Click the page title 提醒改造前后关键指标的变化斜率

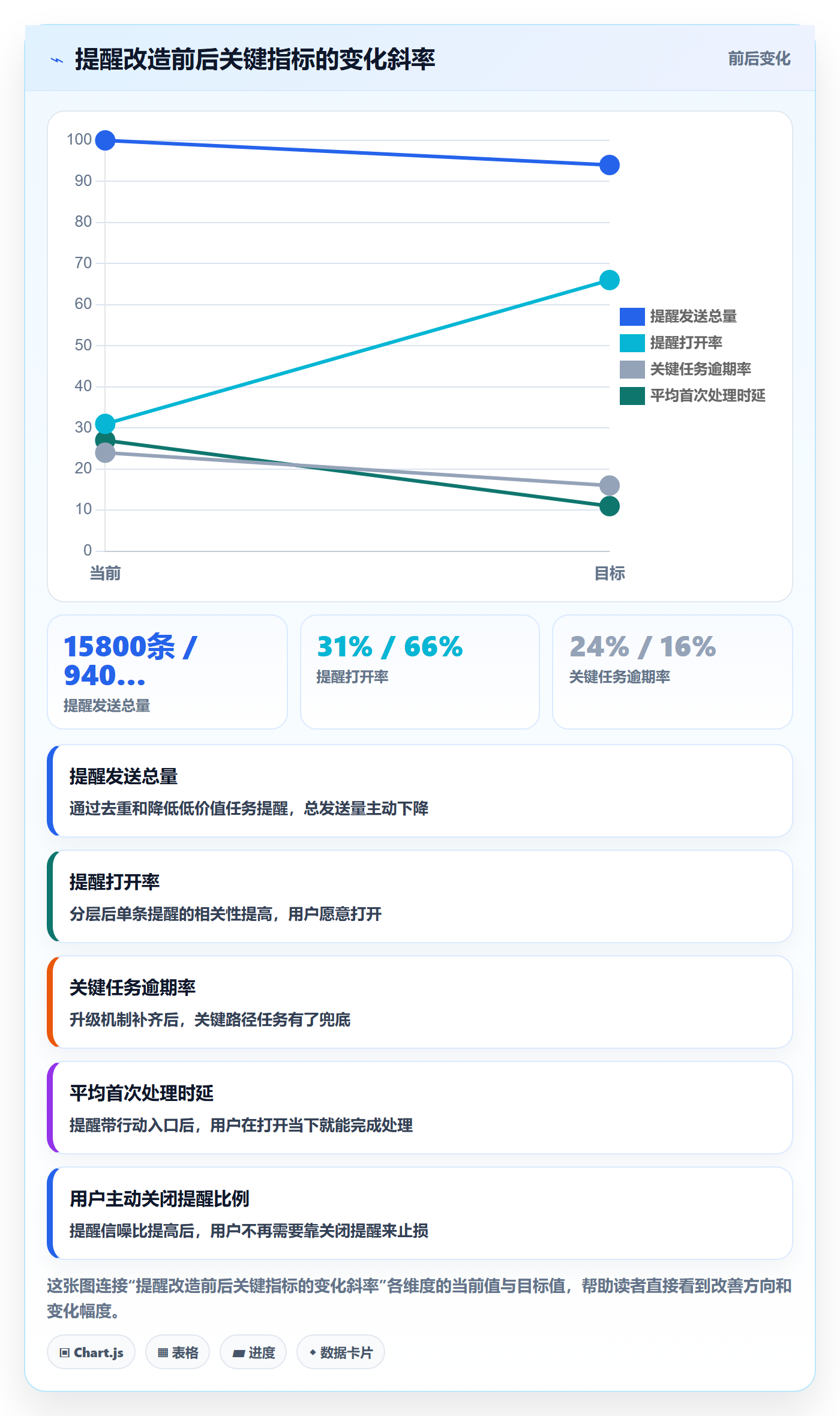pos(255,59)
